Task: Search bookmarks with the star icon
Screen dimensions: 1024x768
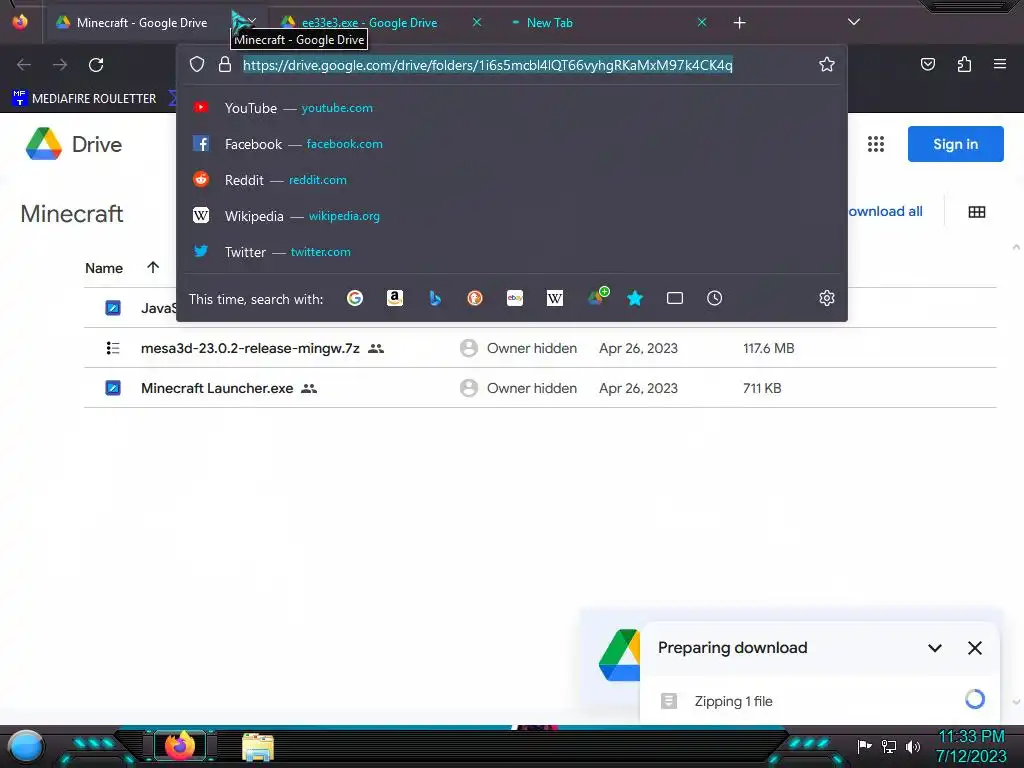Action: pyautogui.click(x=635, y=298)
